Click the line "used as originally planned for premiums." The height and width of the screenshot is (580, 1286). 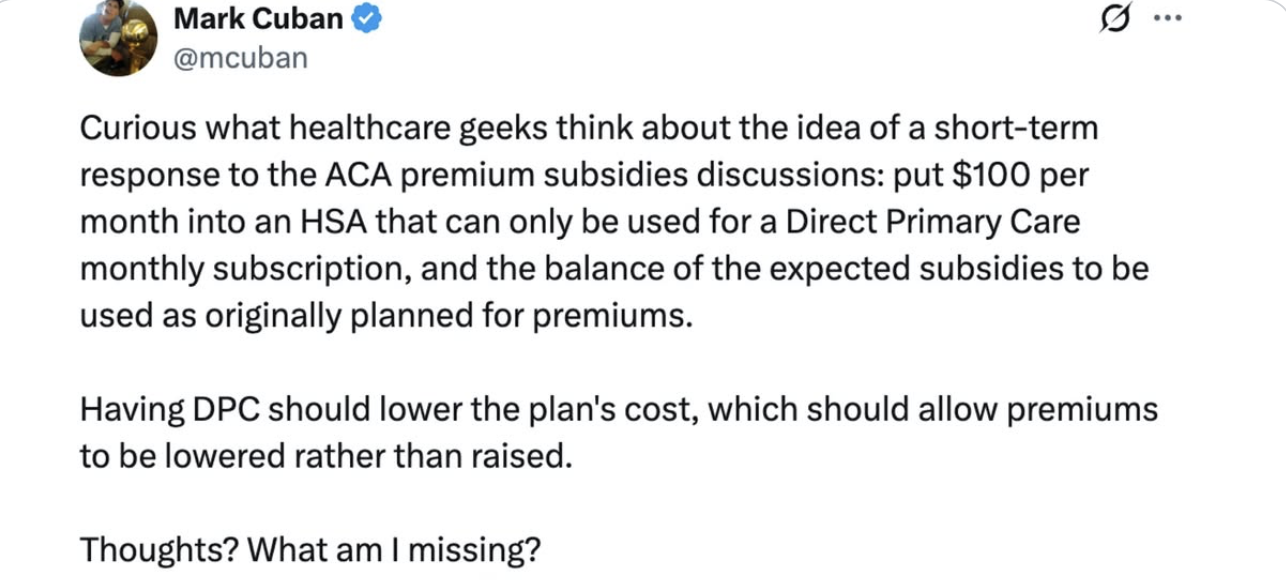point(385,315)
